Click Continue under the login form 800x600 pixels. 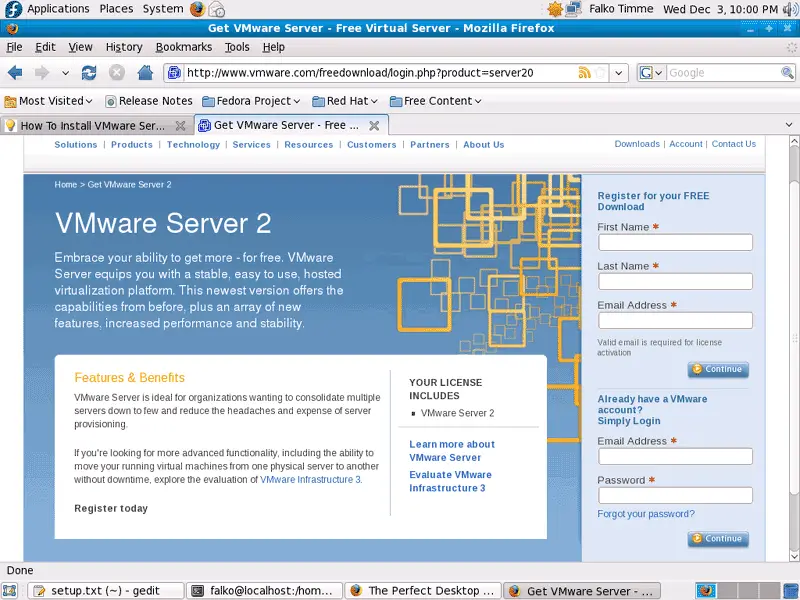[718, 539]
